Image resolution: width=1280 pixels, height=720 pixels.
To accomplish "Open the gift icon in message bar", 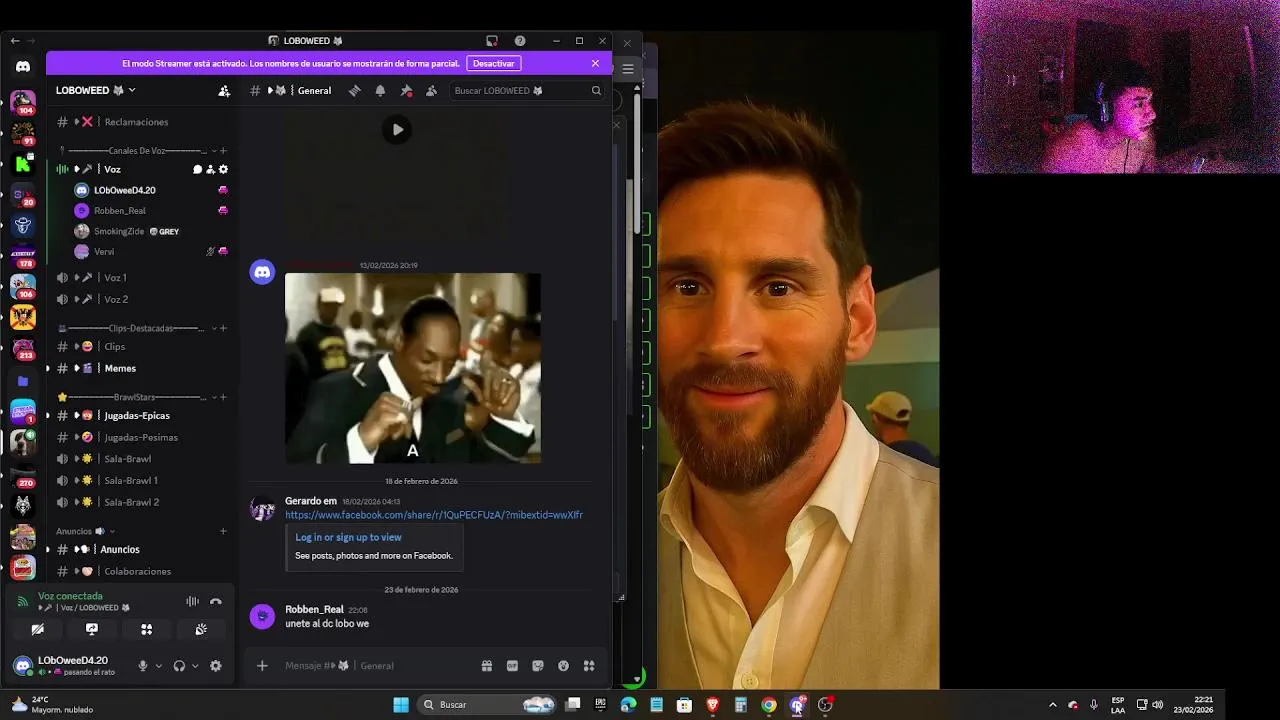I will pyautogui.click(x=486, y=666).
